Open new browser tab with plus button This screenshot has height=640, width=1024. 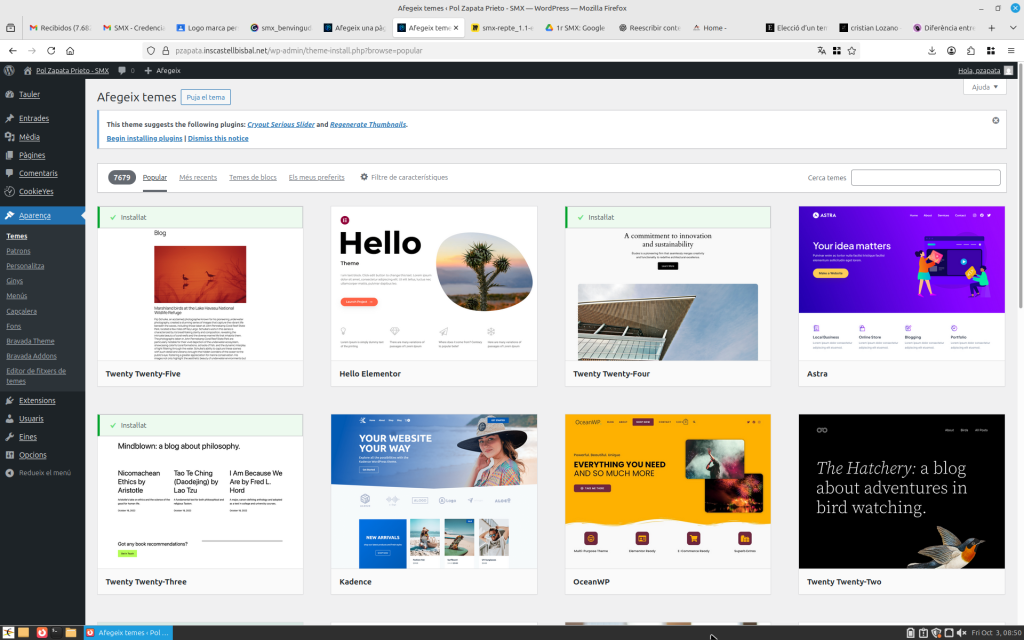991,28
